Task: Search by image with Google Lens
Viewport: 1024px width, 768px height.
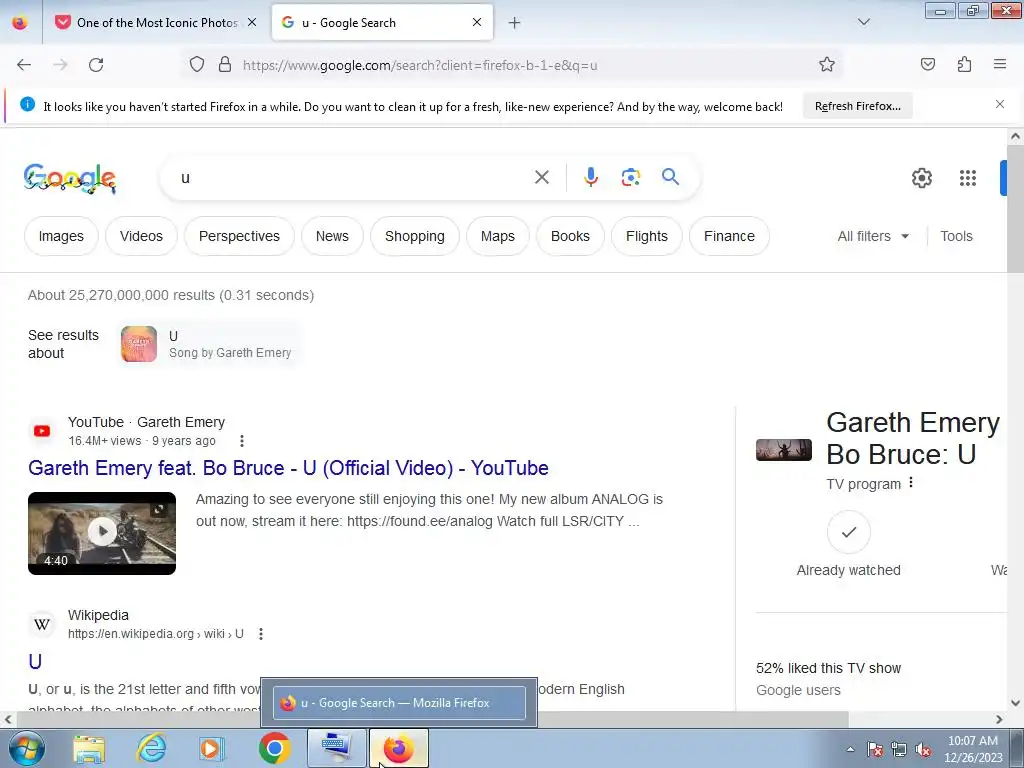Action: click(x=630, y=177)
